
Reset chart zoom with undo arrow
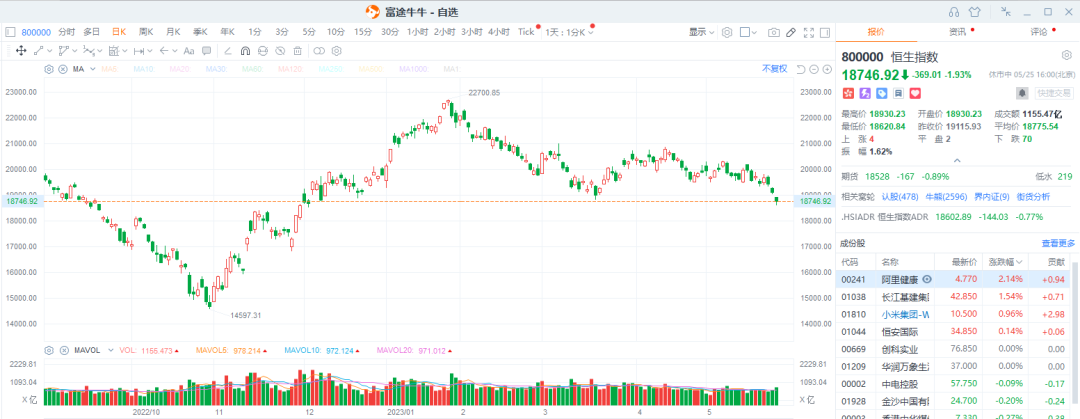800,69
